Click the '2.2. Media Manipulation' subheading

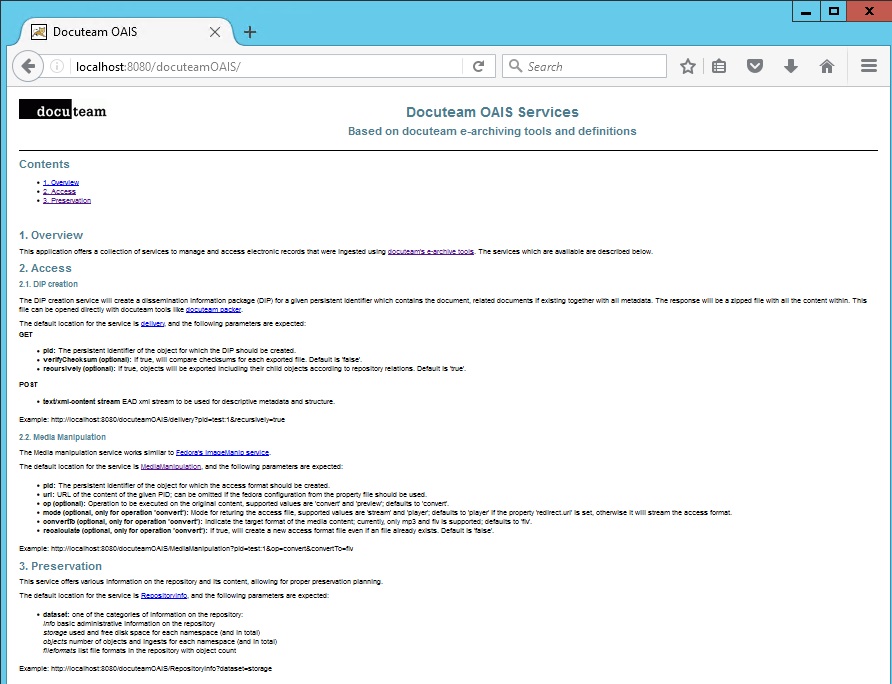click(x=63, y=437)
